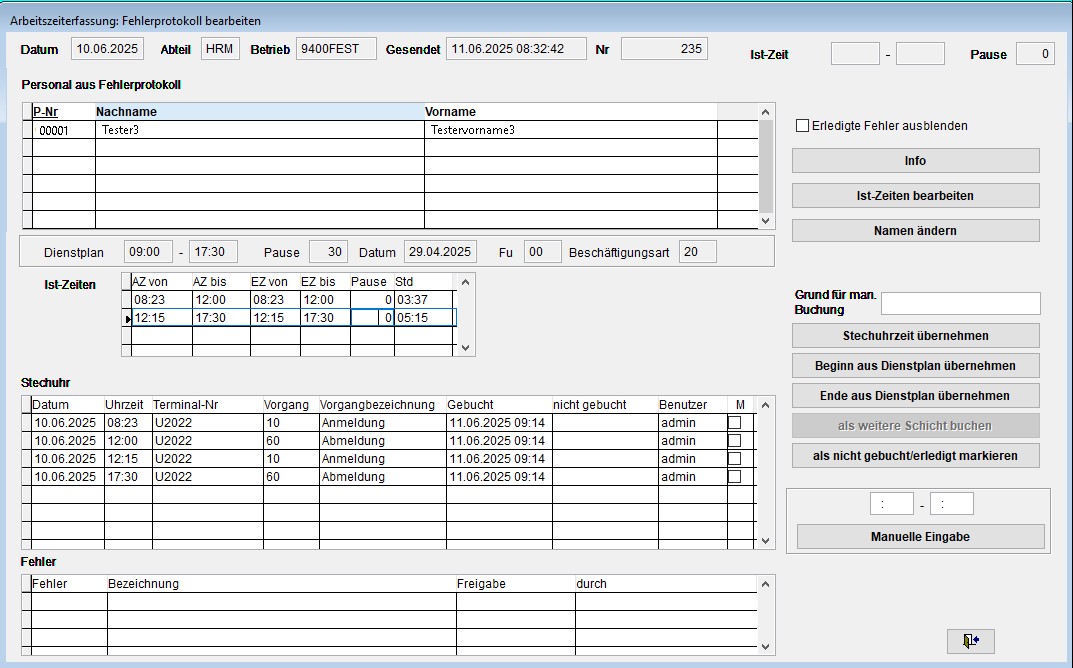Toggle M checkbox for 12:00 Abmeldung row

pos(734,441)
